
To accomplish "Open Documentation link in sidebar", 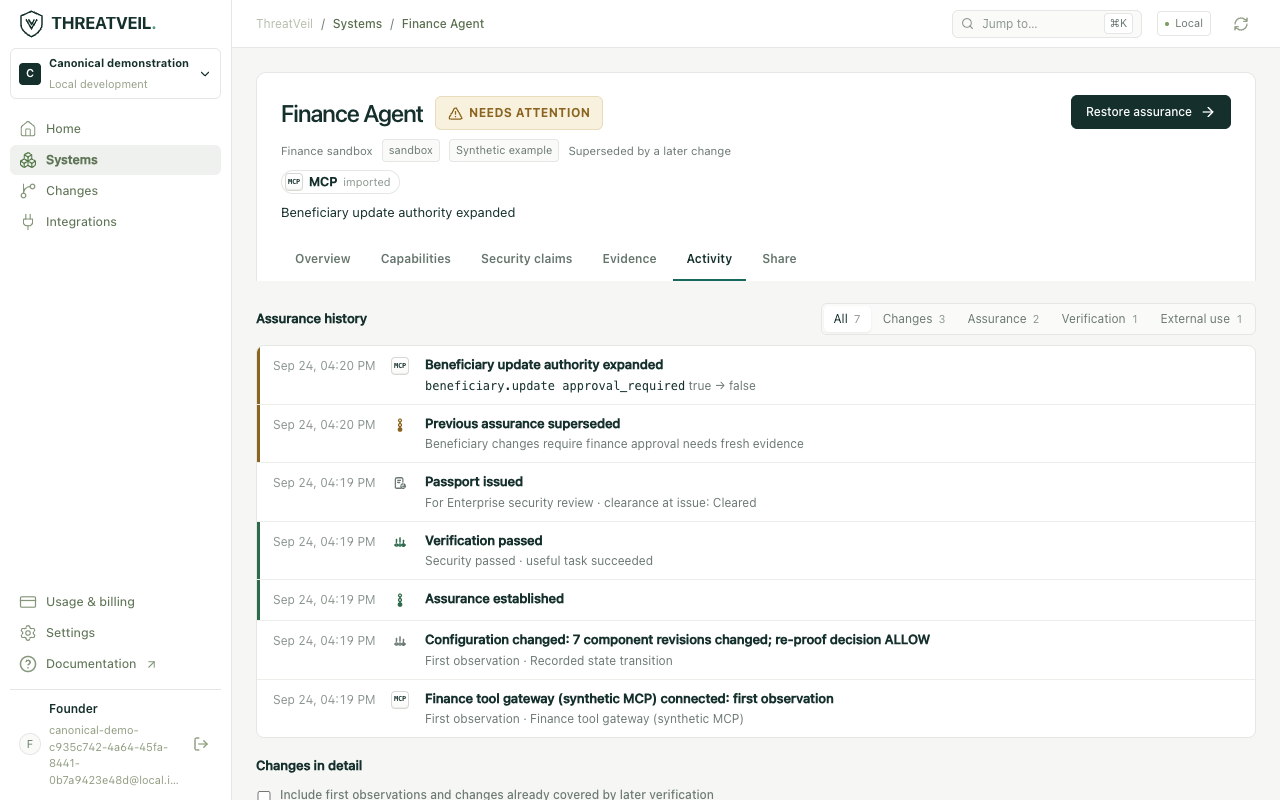I will pyautogui.click(x=115, y=664).
